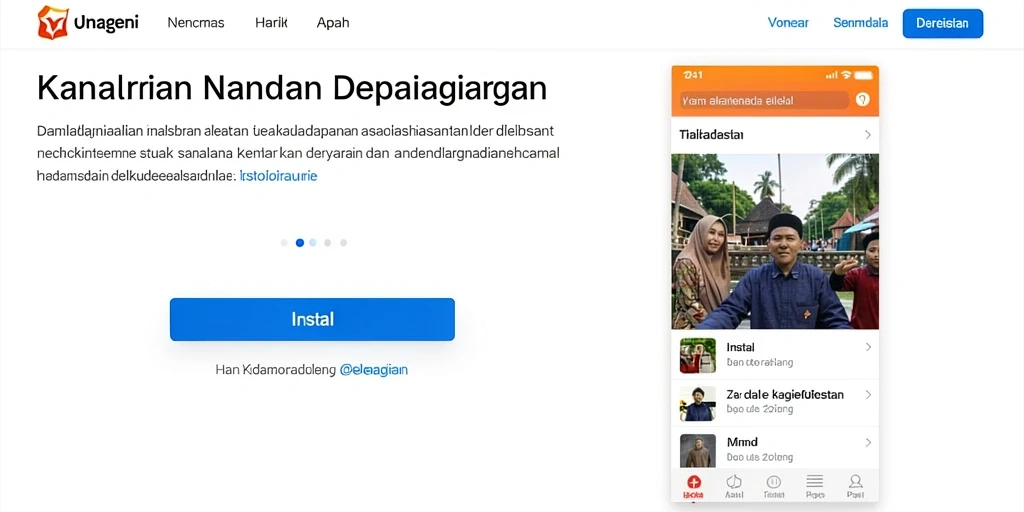Image resolution: width=1024 pixels, height=512 pixels.
Task: Follow the blue link ending the description paragraph
Action: [x=279, y=176]
